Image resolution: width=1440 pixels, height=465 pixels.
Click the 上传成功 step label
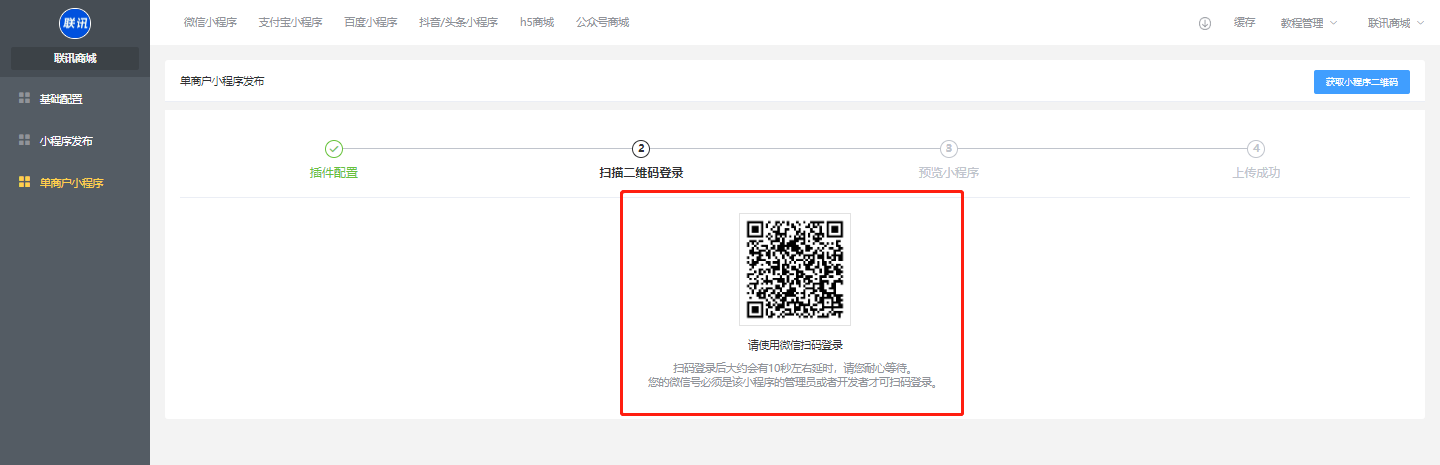click(1256, 172)
